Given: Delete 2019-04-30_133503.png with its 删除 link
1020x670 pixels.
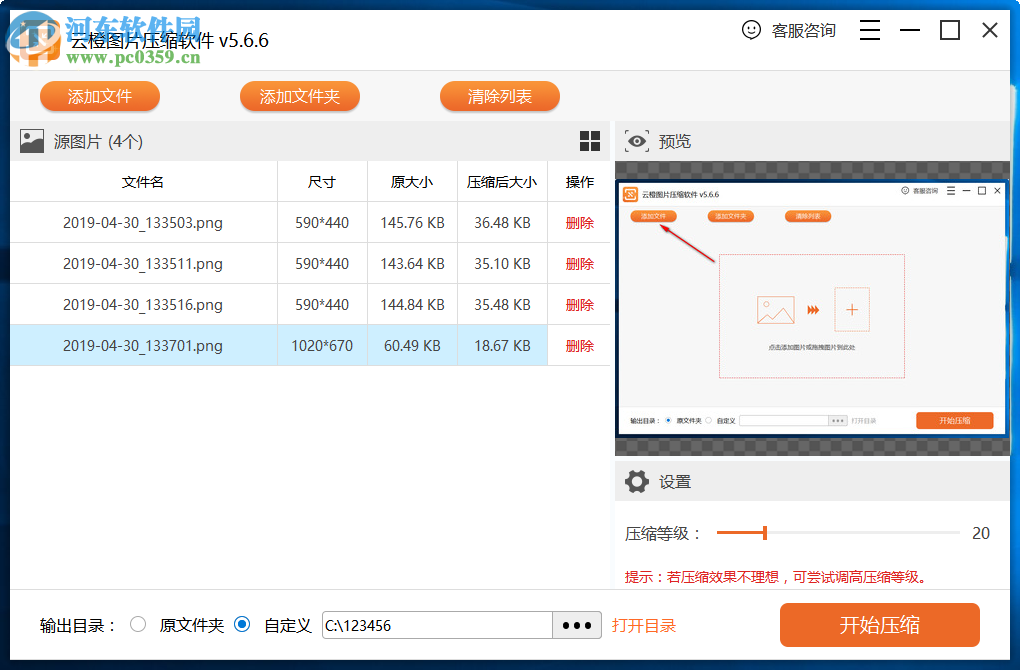Looking at the screenshot, I should pyautogui.click(x=579, y=222).
